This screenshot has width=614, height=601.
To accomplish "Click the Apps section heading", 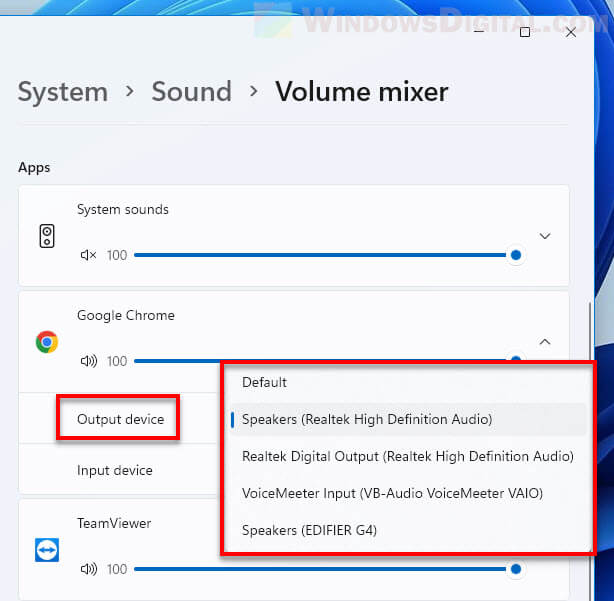I will click(34, 168).
